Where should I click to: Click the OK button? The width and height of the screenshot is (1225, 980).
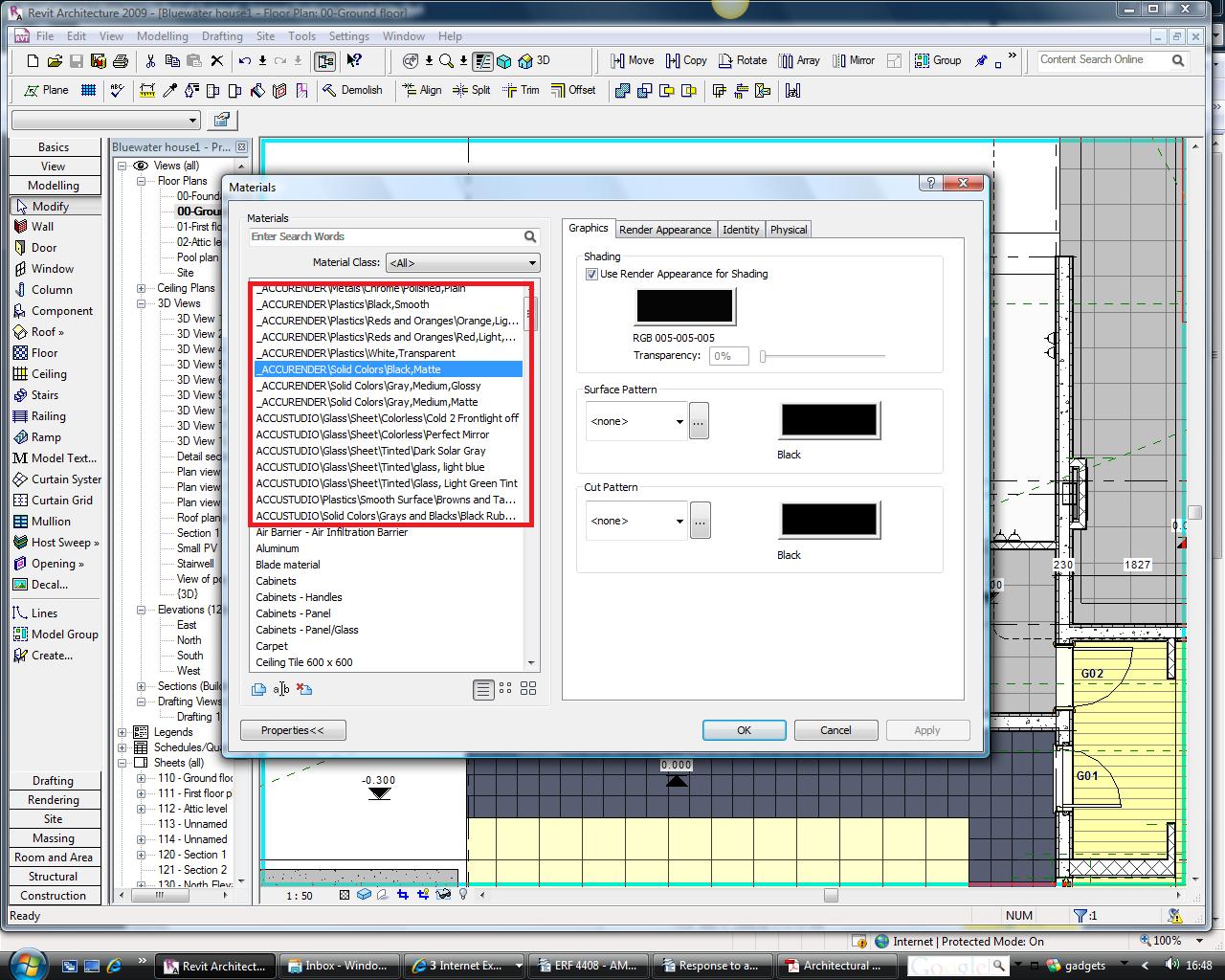[x=744, y=730]
